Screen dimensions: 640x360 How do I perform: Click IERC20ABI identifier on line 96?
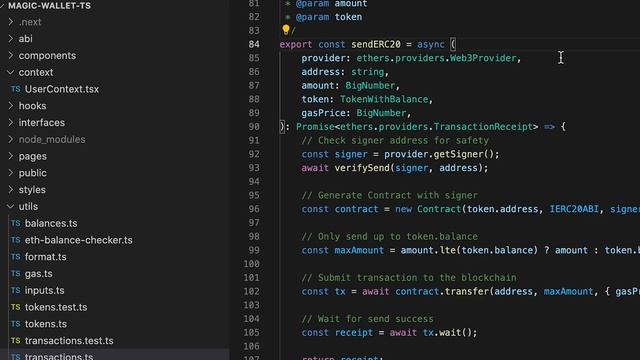[x=573, y=209]
